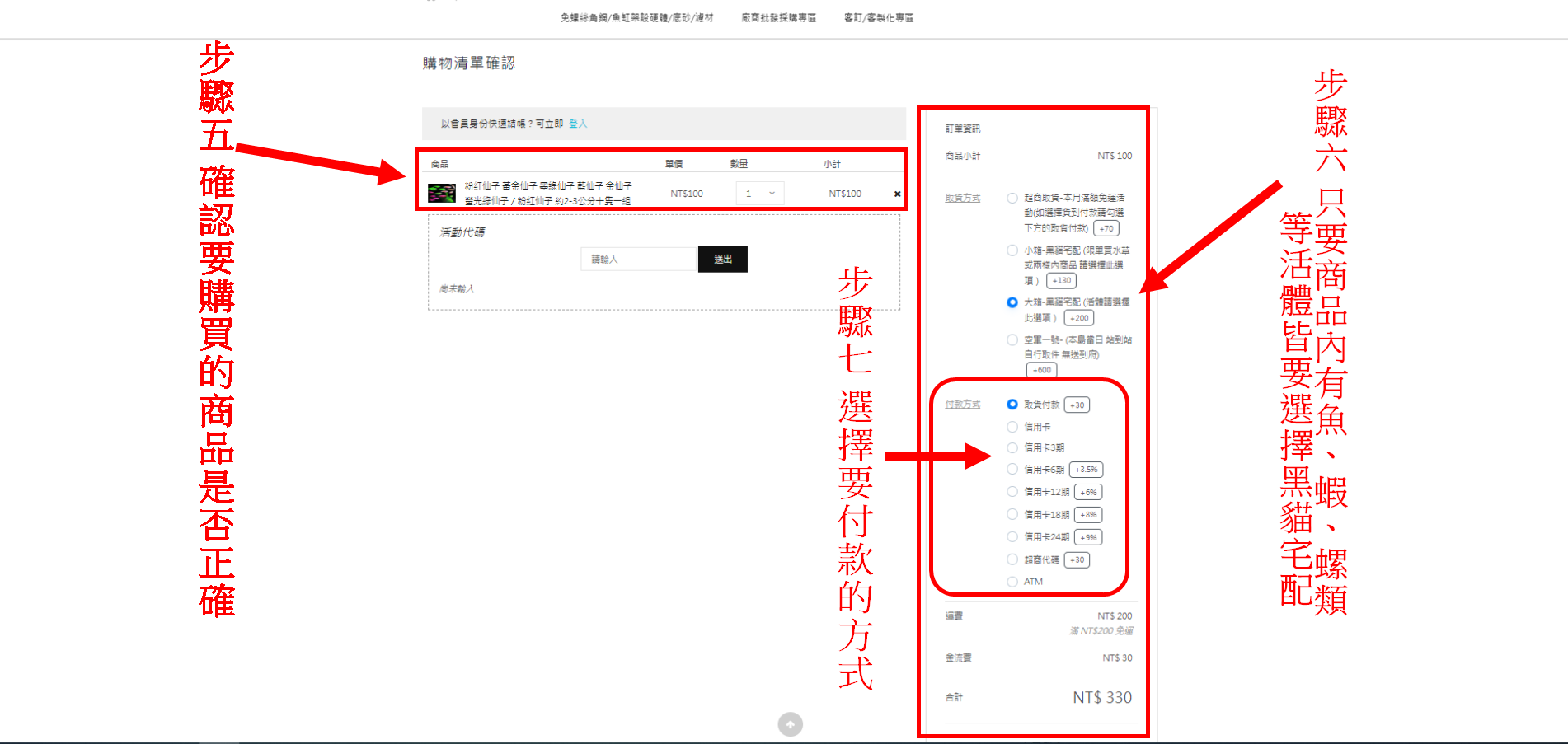This screenshot has height=744, width=1568.
Task: Select 超商取貨 convenience store pickup option
Action: click(x=1012, y=198)
